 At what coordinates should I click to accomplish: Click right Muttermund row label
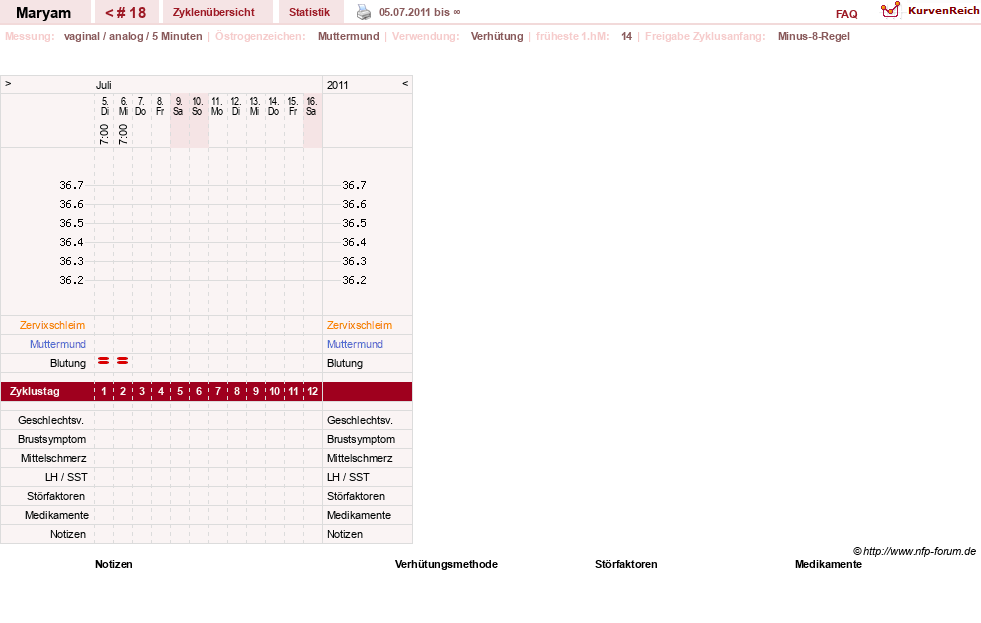point(355,344)
